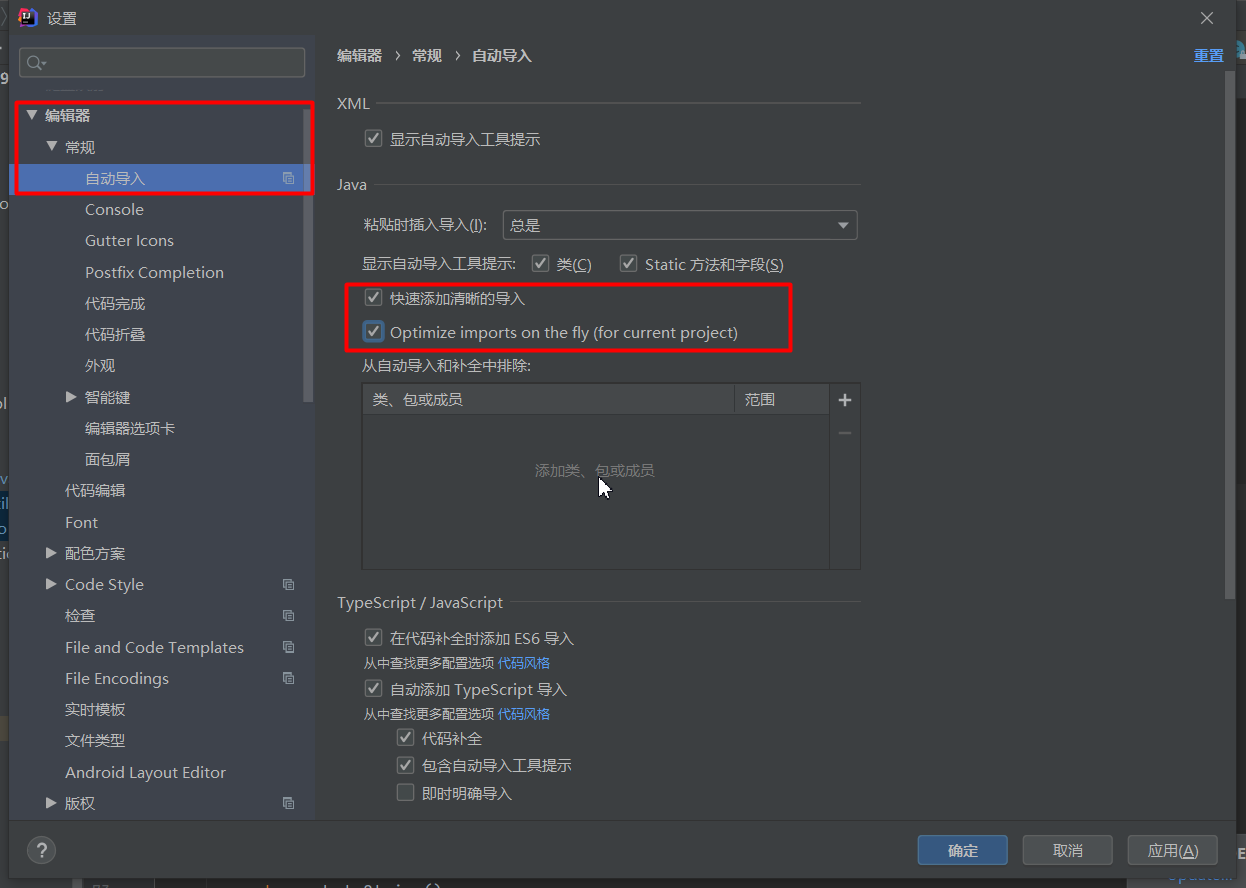Click the minus icon beside exclusion table

[x=845, y=433]
